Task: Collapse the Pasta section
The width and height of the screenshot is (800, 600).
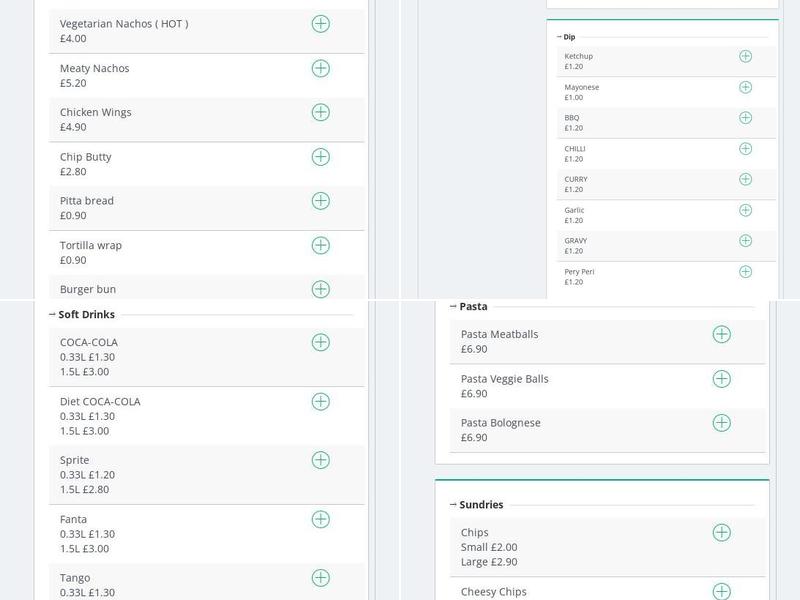Action: tap(453, 306)
